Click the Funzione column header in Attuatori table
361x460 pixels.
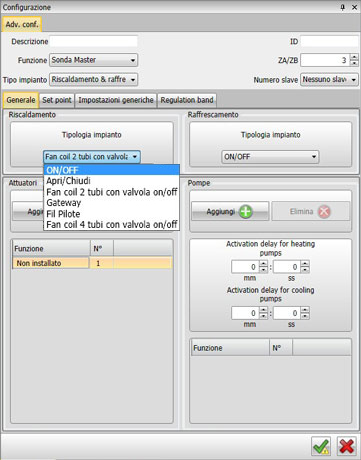(51, 249)
